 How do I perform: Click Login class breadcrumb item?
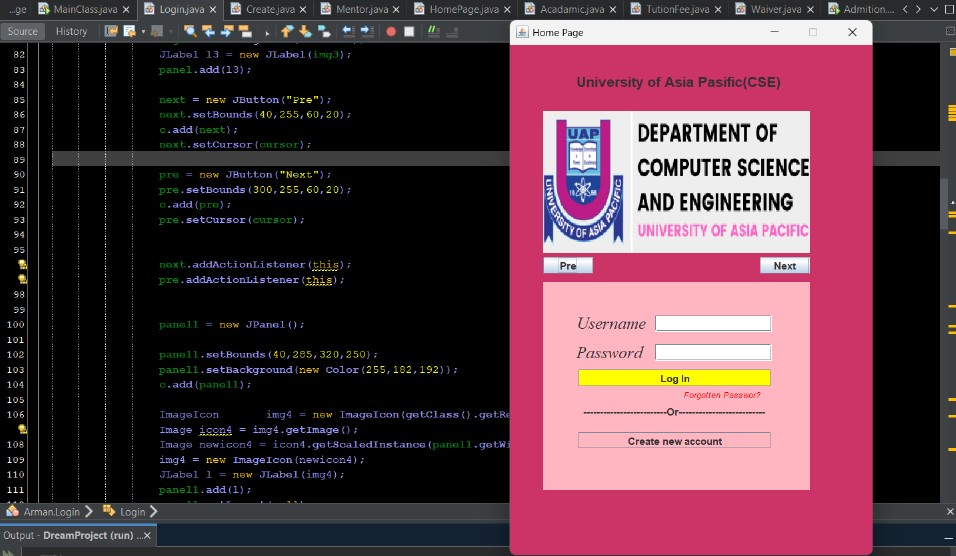[125, 511]
